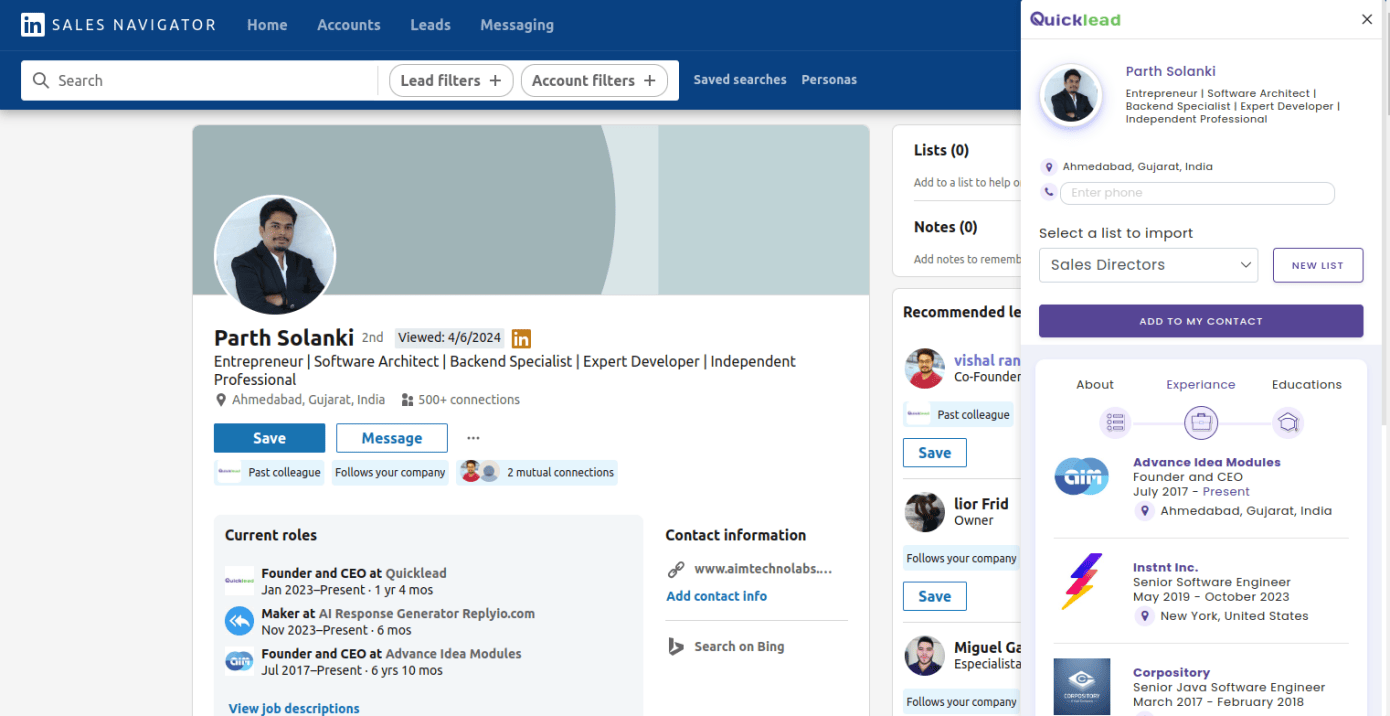This screenshot has height=716, width=1390.
Task: Click the Quicklead logo in the panel
Action: click(x=1075, y=18)
